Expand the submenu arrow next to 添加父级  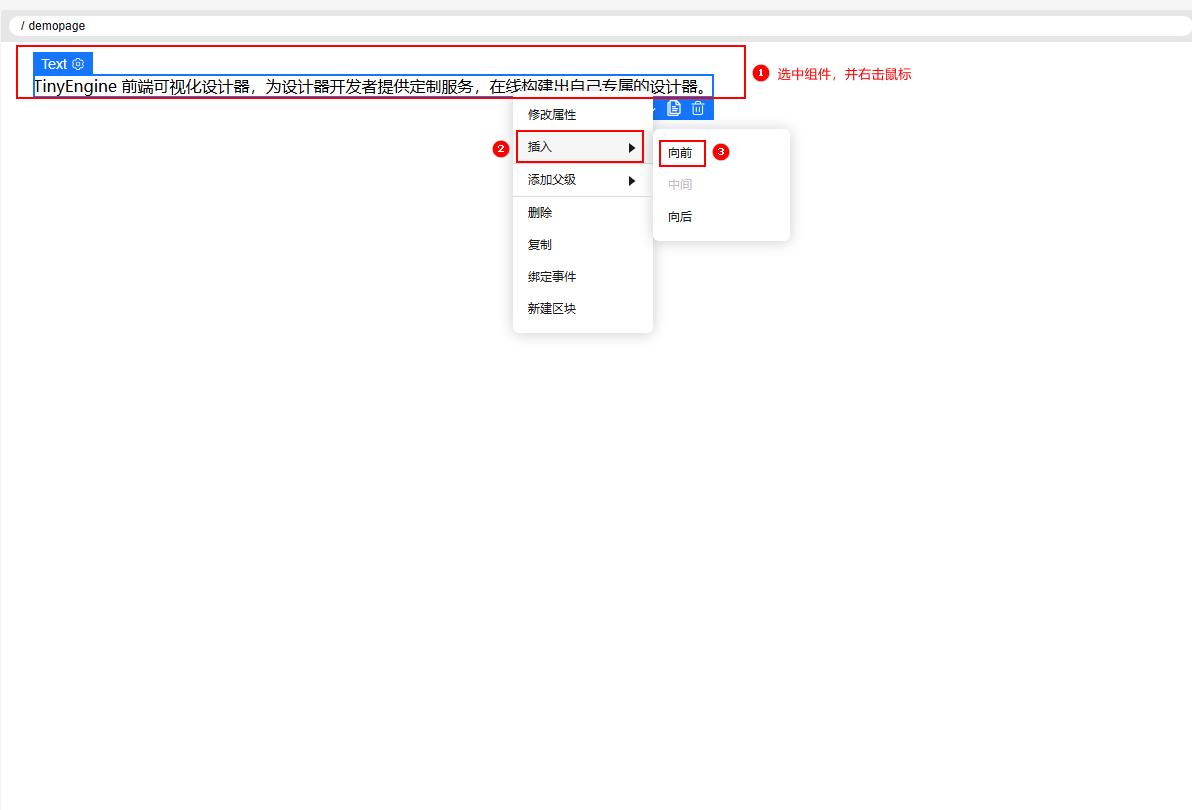(x=632, y=181)
